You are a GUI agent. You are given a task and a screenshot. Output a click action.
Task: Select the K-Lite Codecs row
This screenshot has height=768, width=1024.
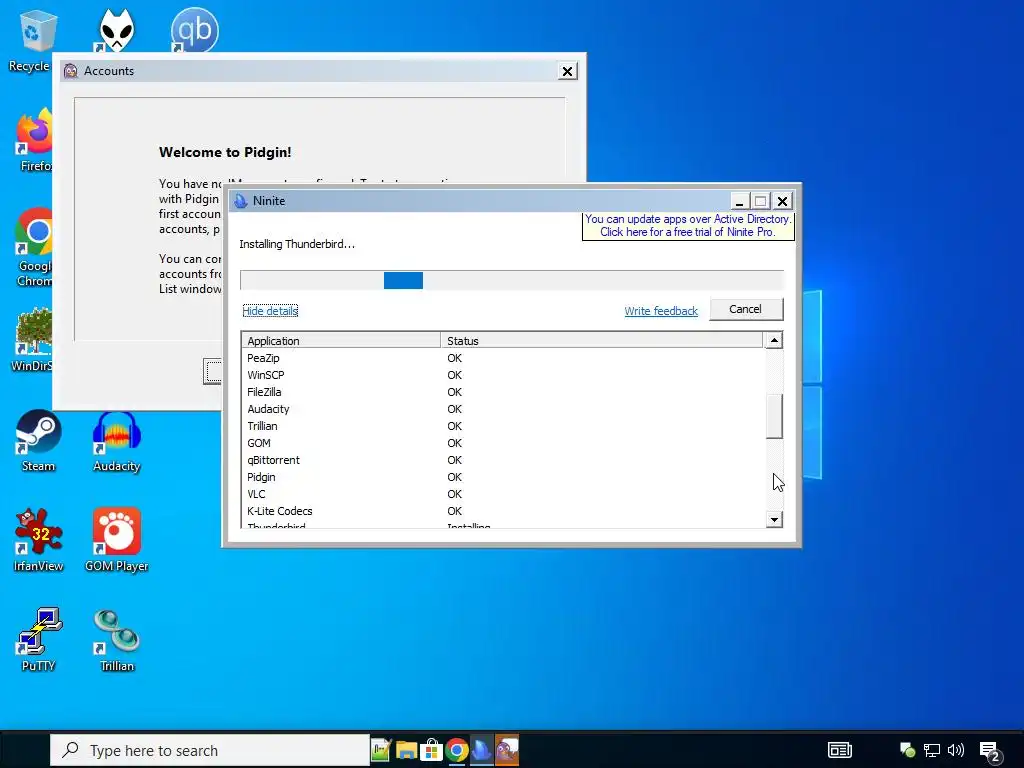tap(503, 511)
